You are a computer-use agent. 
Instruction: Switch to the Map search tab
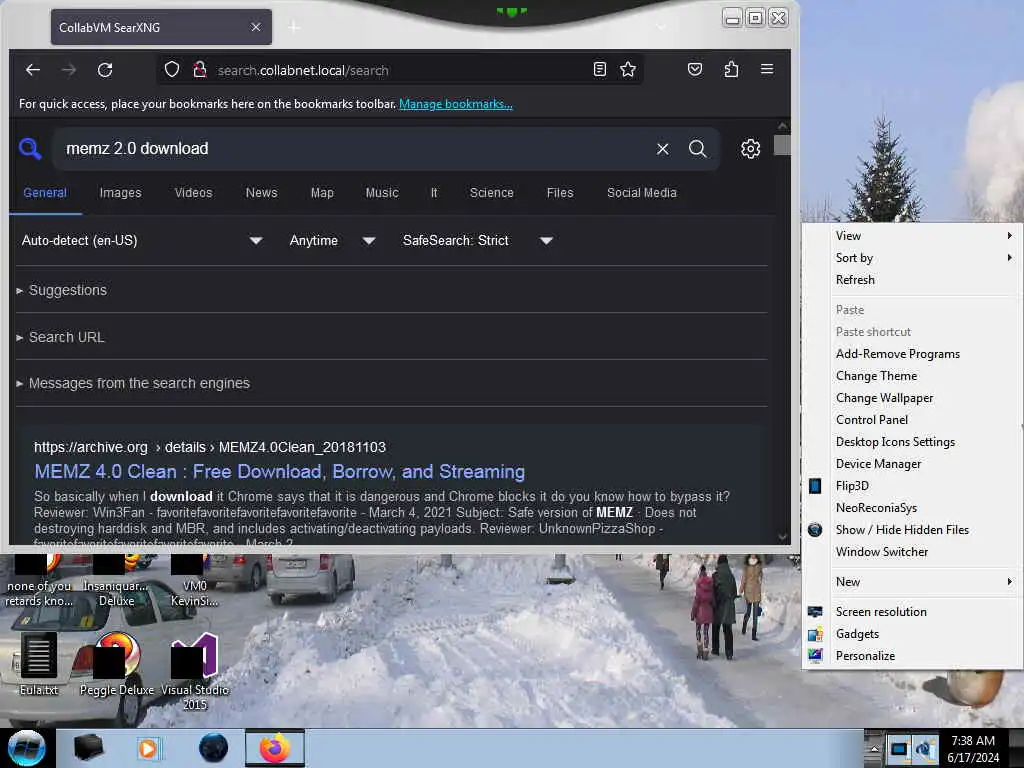tap(322, 193)
